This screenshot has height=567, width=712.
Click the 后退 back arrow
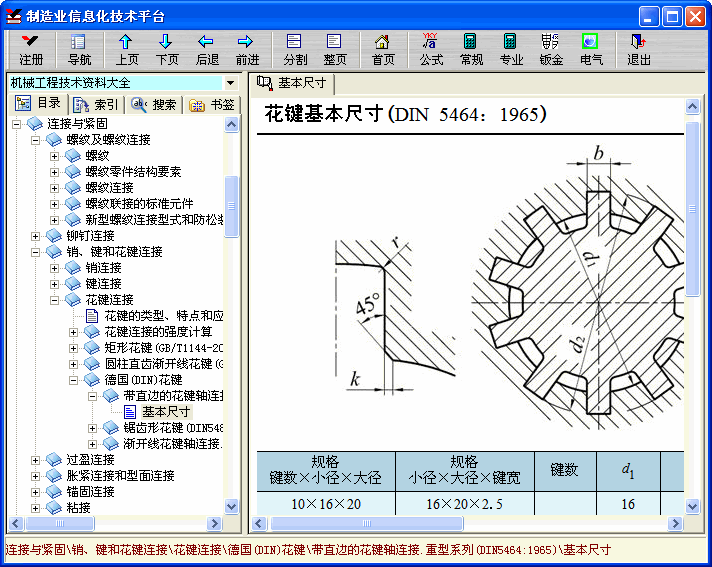pyautogui.click(x=207, y=49)
